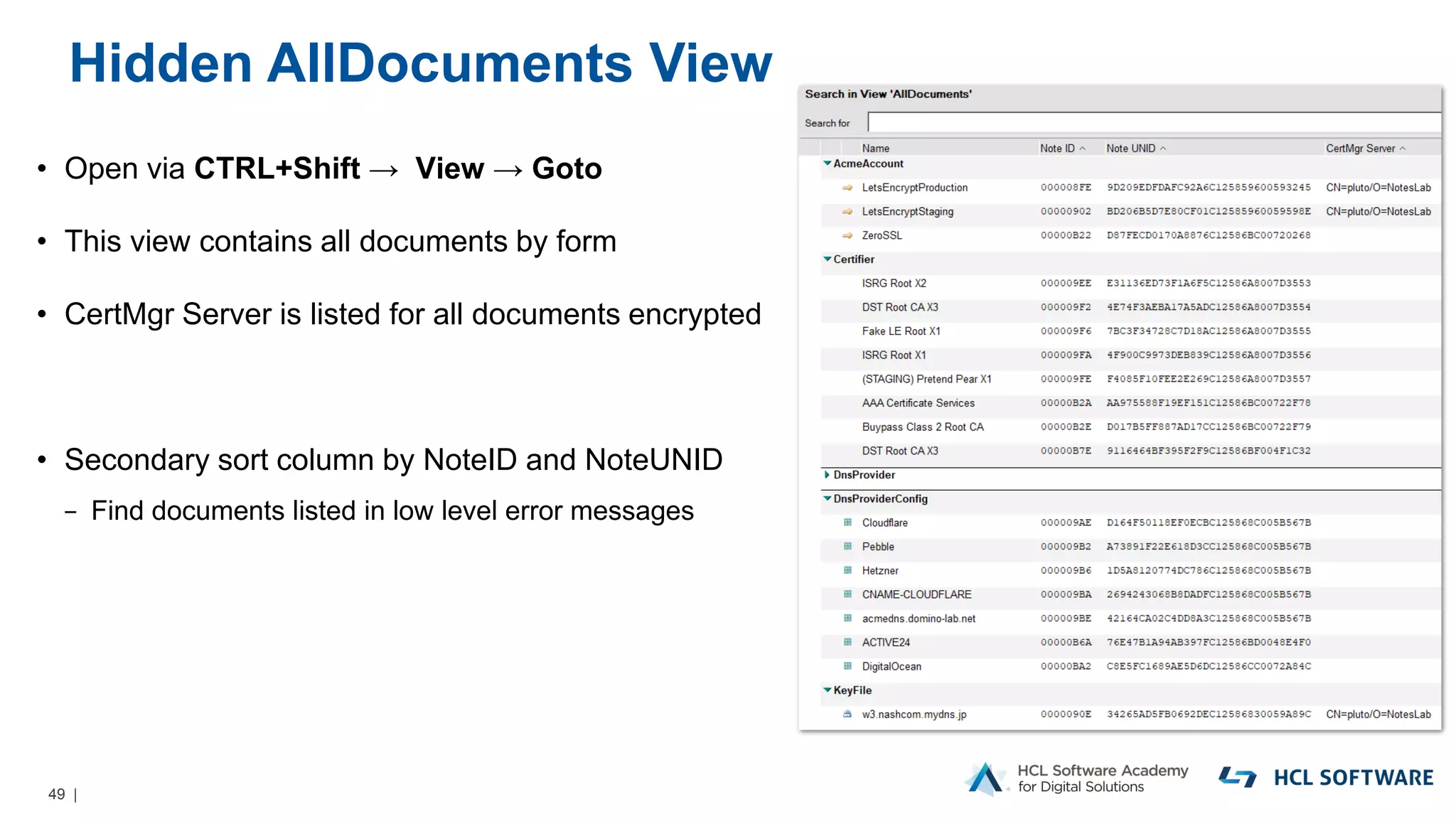Select DST Root CA X3 with Note ID 000009F2
The image size is (1456, 819).
coord(1130,307)
